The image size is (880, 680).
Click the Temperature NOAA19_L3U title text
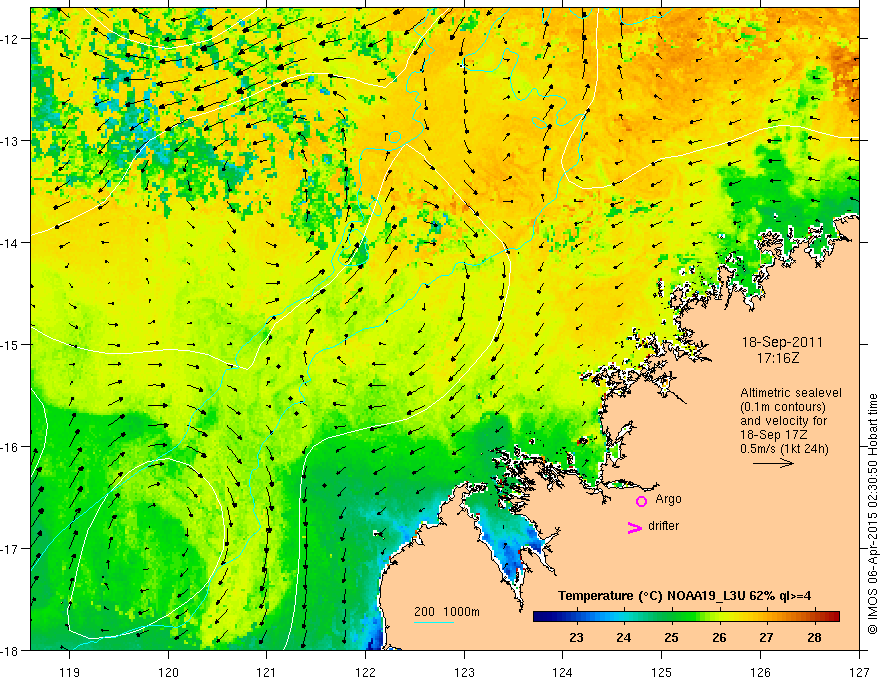684,596
